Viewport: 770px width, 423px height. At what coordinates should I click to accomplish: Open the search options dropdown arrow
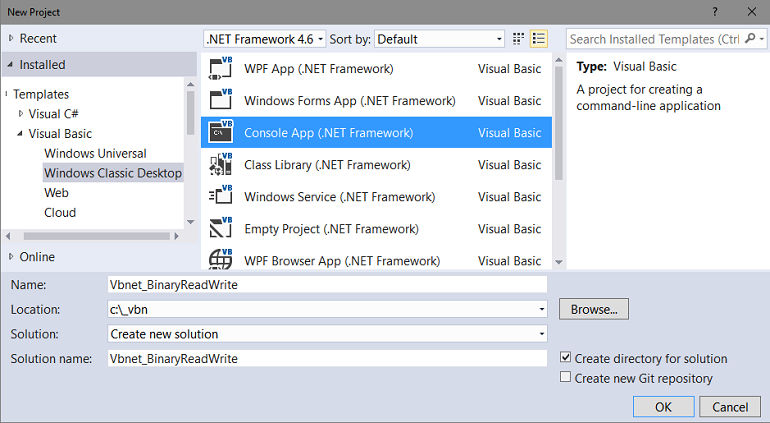761,39
